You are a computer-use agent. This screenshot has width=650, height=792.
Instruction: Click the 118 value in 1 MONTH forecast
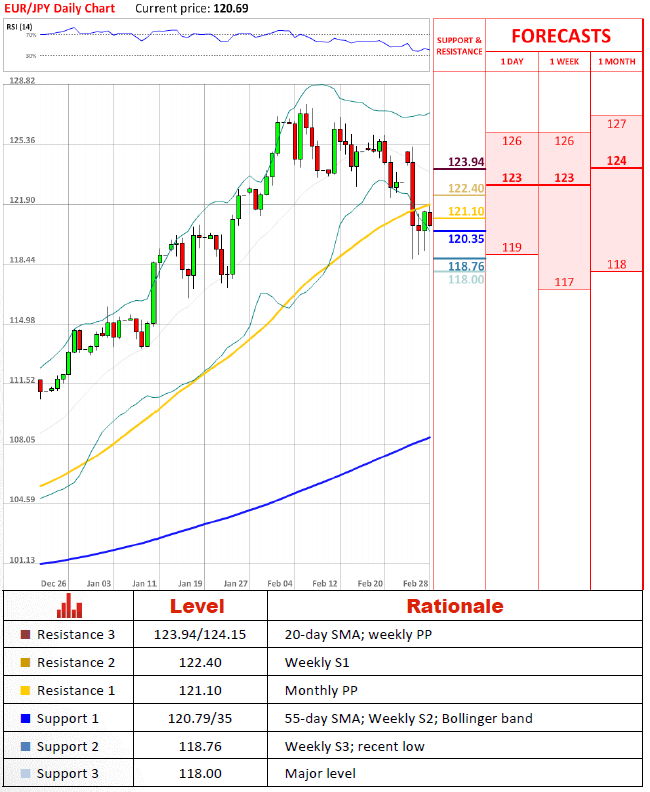pos(617,264)
